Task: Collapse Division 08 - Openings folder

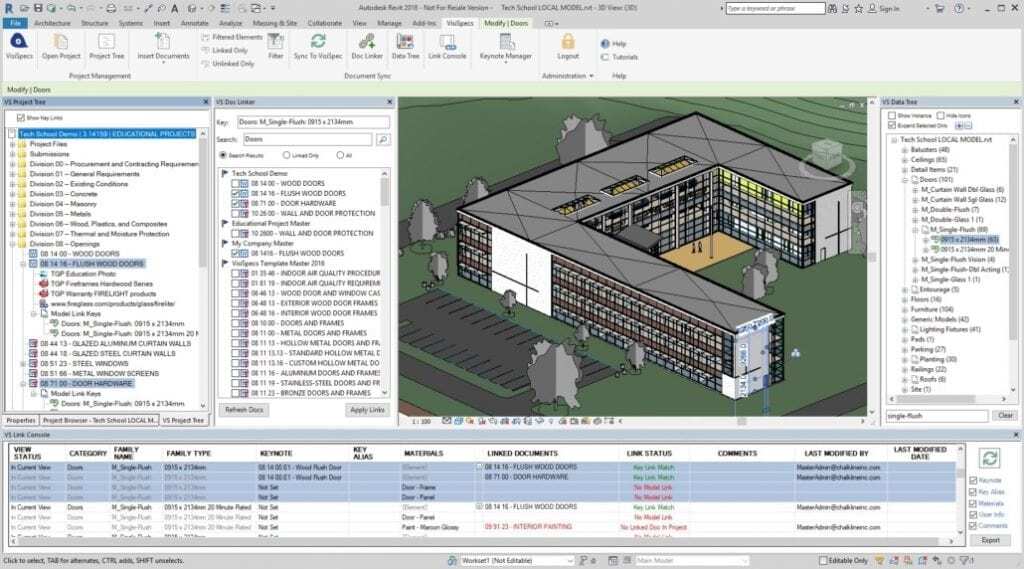Action: (x=12, y=244)
